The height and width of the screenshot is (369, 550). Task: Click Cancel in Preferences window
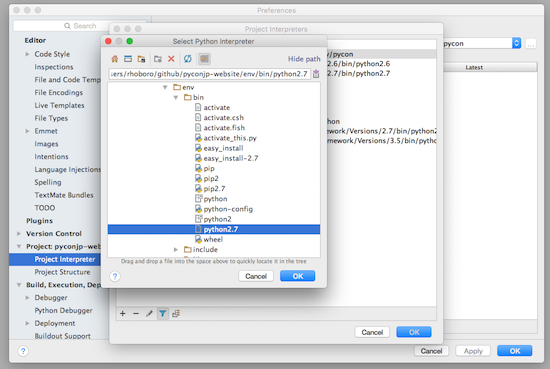click(x=431, y=351)
